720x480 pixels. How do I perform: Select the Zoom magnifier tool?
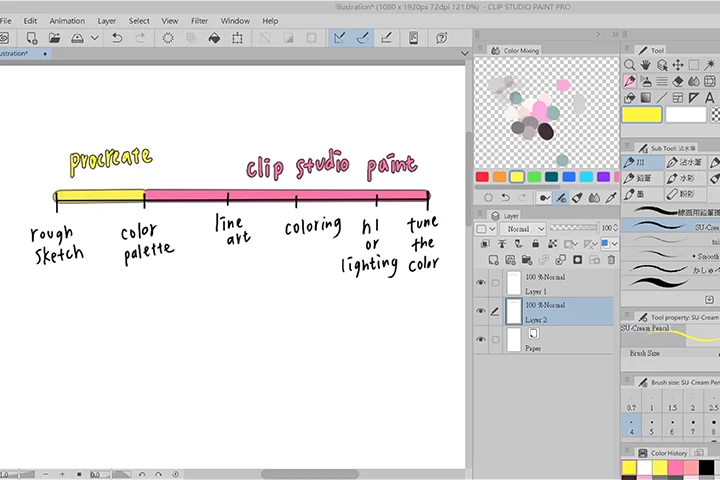630,65
